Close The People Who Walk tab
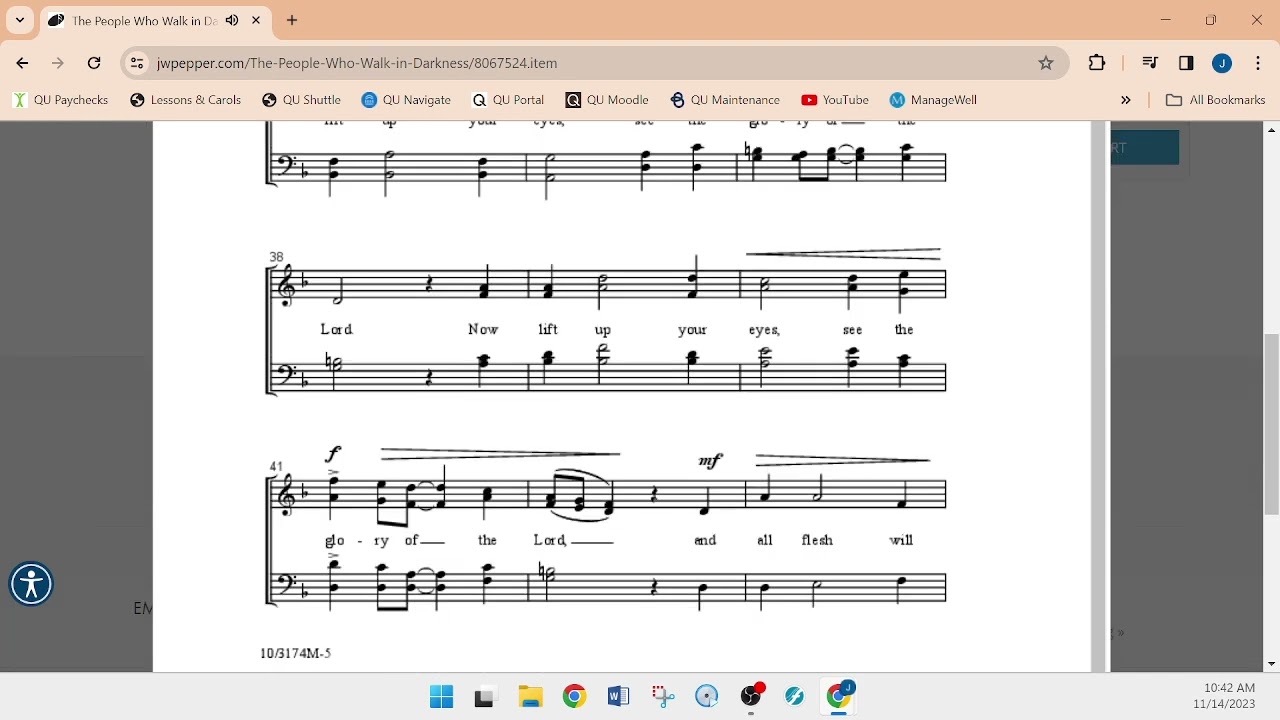This screenshot has width=1280, height=720. [x=257, y=20]
